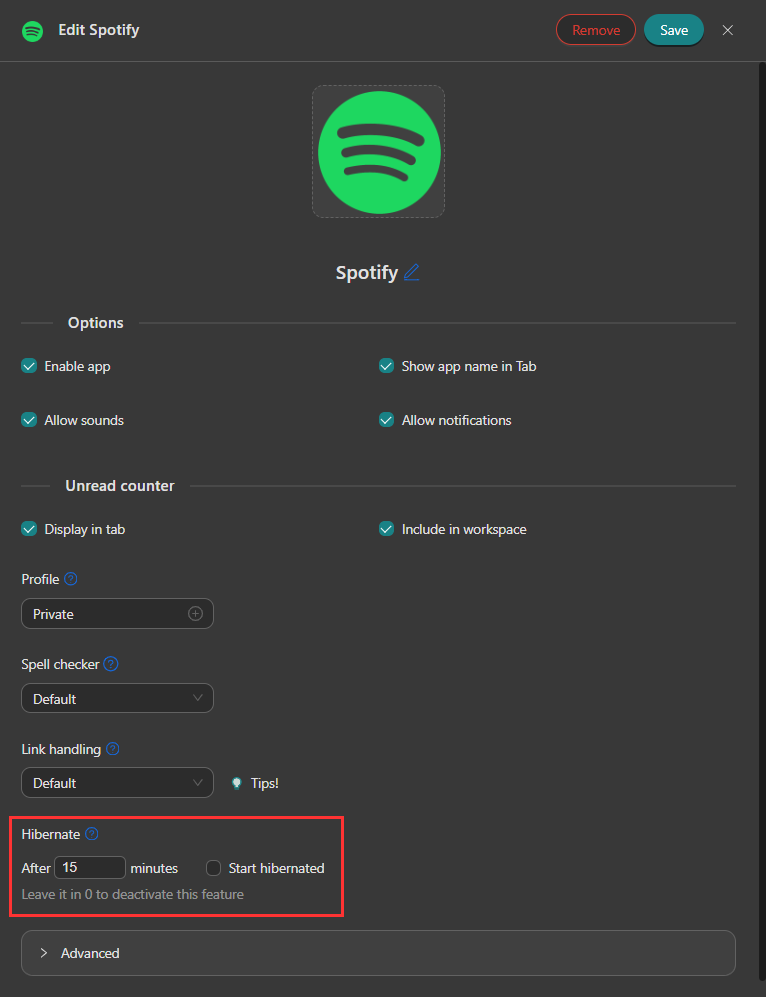Viewport: 766px width, 997px height.
Task: Open the Tips! link
Action: click(x=264, y=783)
